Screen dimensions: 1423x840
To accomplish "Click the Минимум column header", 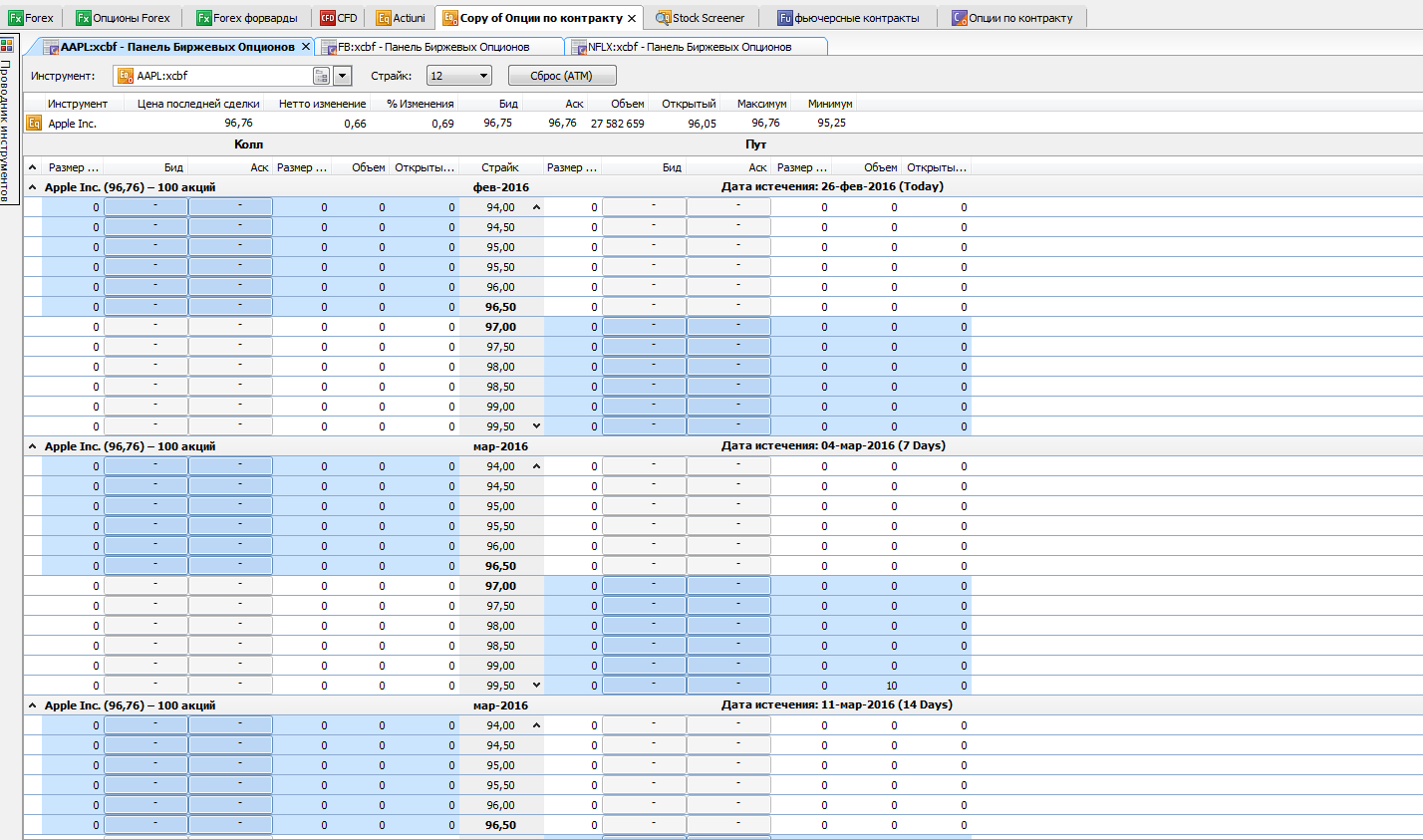I will tap(830, 104).
